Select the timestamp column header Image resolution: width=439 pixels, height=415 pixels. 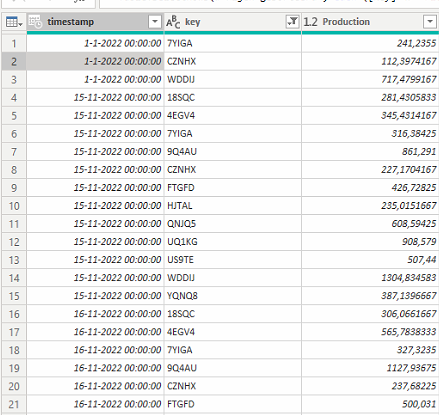point(95,22)
